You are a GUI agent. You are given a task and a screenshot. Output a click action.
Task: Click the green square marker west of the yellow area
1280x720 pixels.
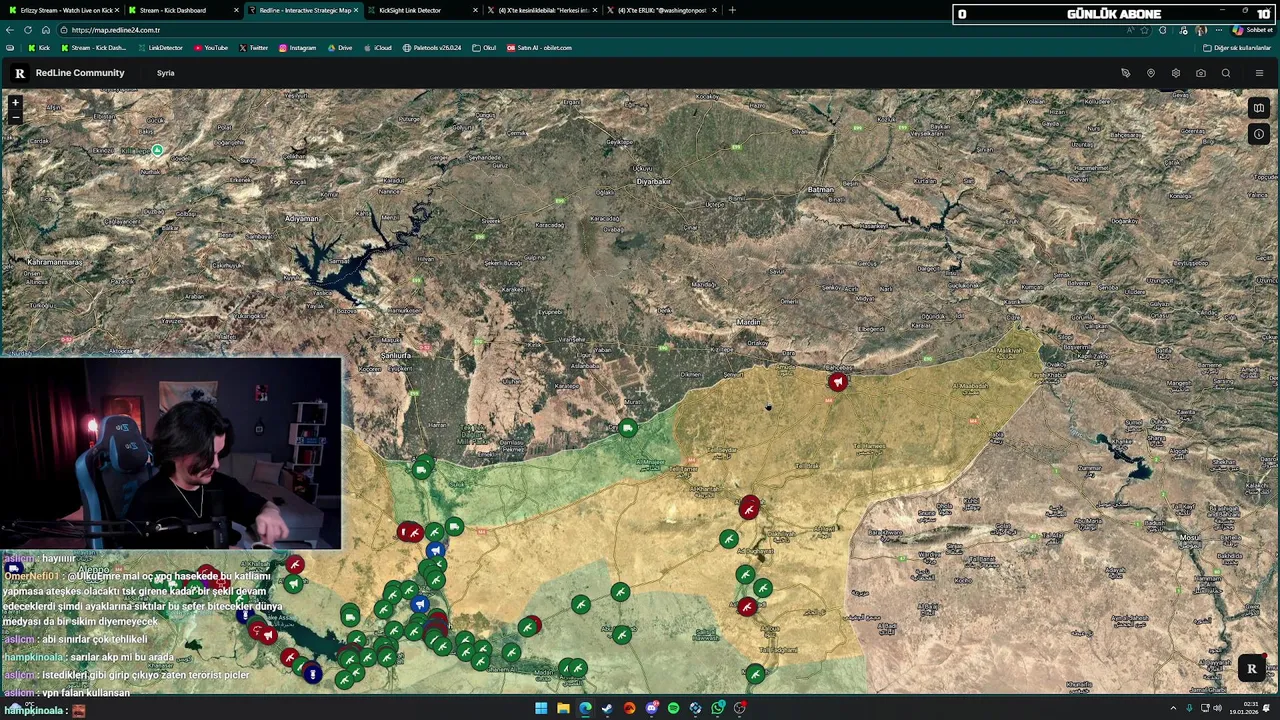coord(627,429)
